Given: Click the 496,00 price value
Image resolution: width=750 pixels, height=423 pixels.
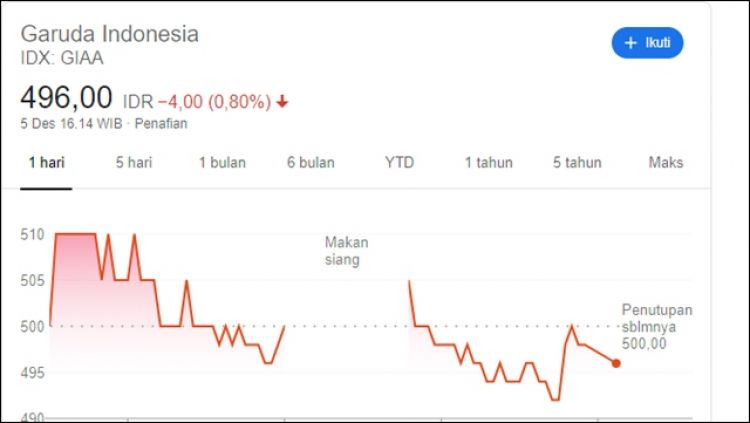Looking at the screenshot, I should (66, 99).
